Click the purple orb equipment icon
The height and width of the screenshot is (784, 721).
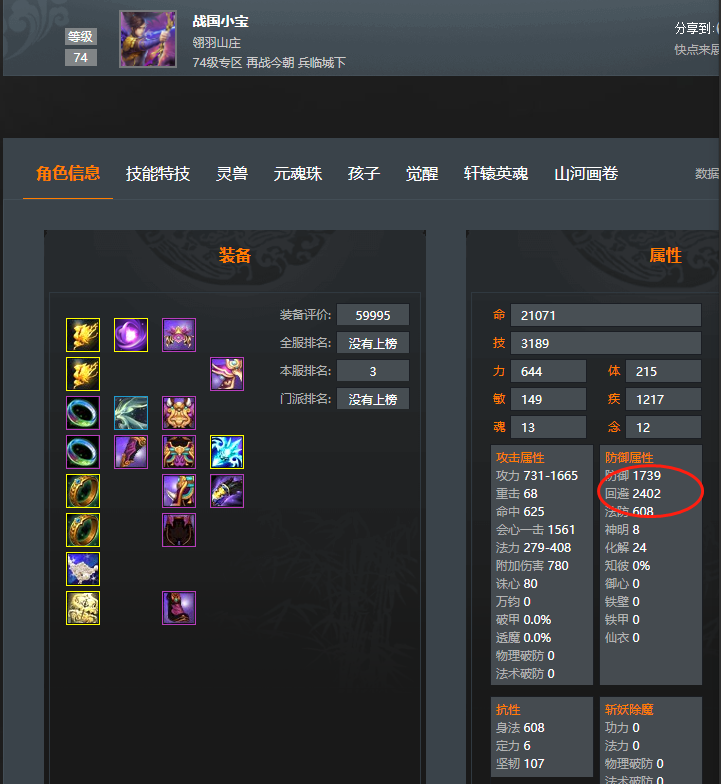131,335
